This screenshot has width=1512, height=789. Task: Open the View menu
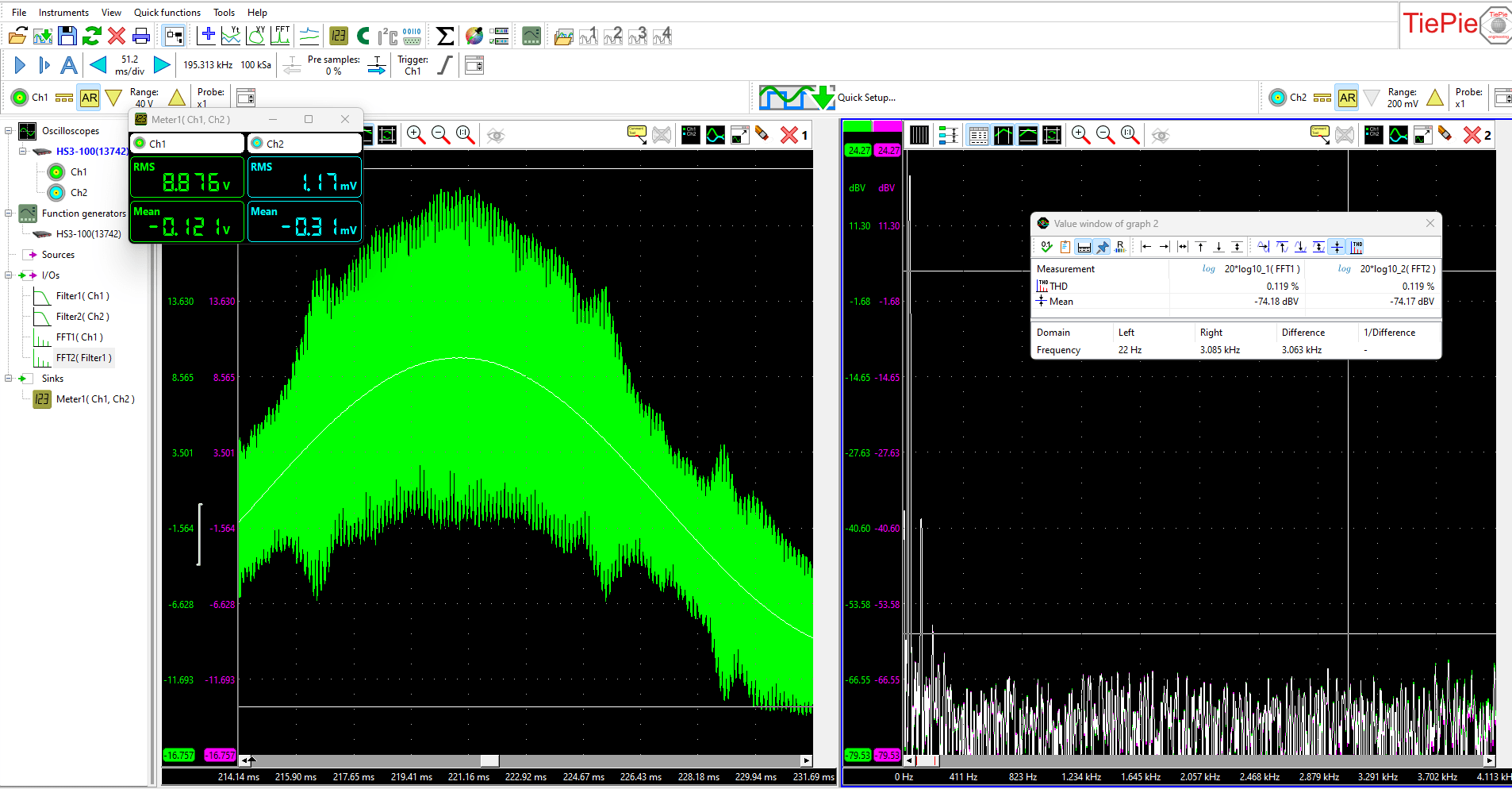(111, 13)
